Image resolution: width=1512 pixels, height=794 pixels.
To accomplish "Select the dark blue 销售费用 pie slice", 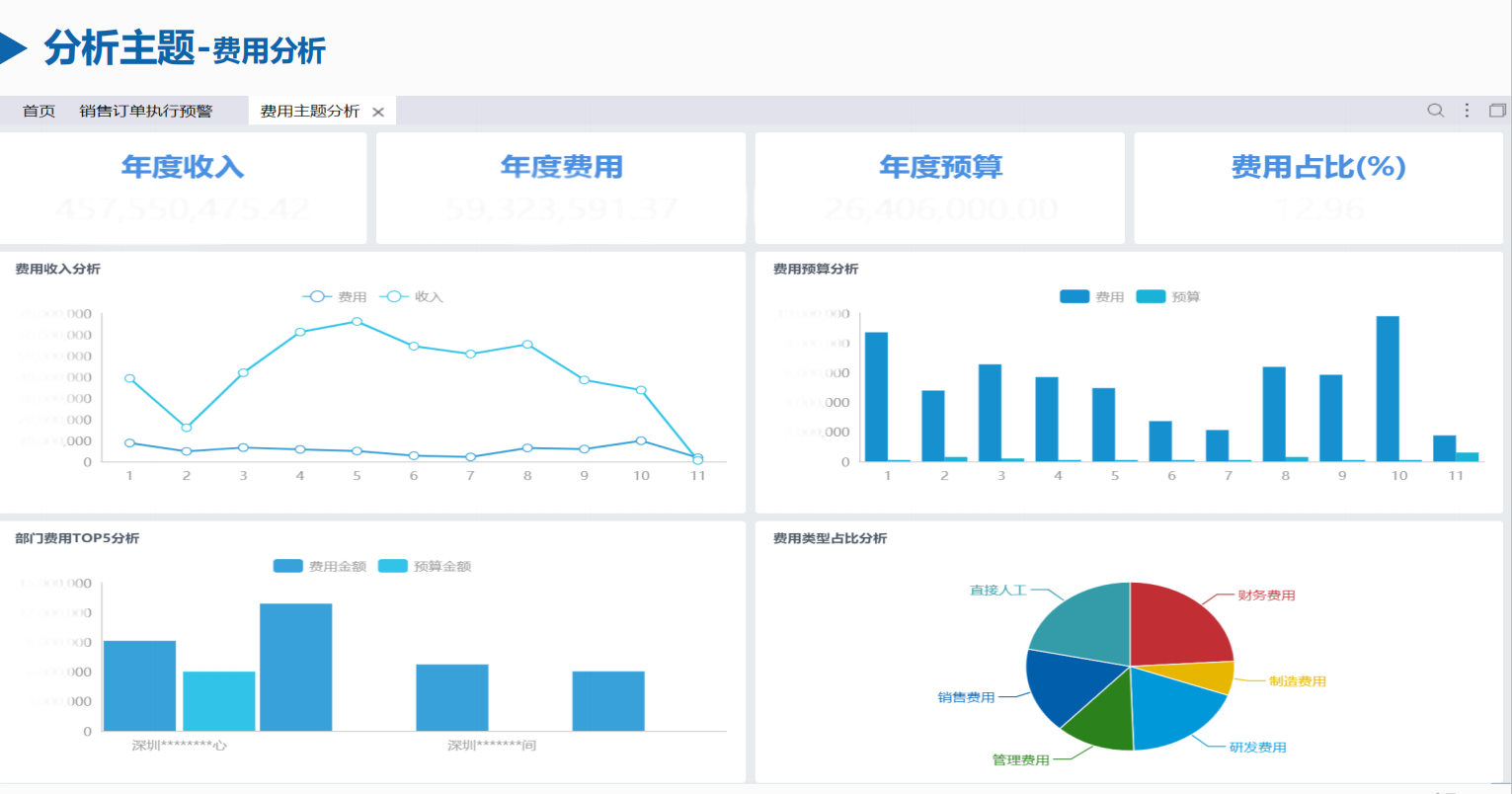I will [x=1065, y=684].
